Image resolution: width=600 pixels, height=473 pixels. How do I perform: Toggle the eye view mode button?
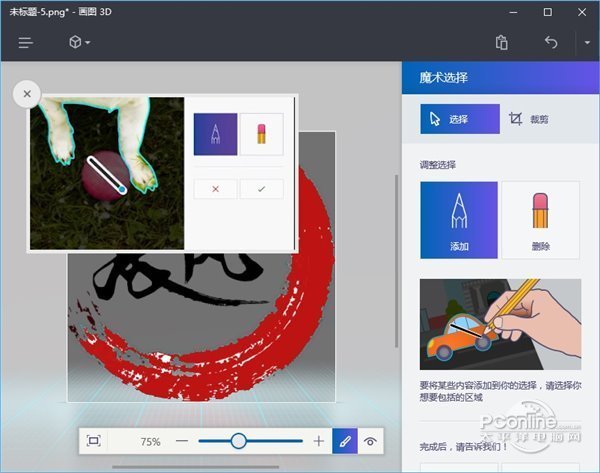[x=370, y=441]
